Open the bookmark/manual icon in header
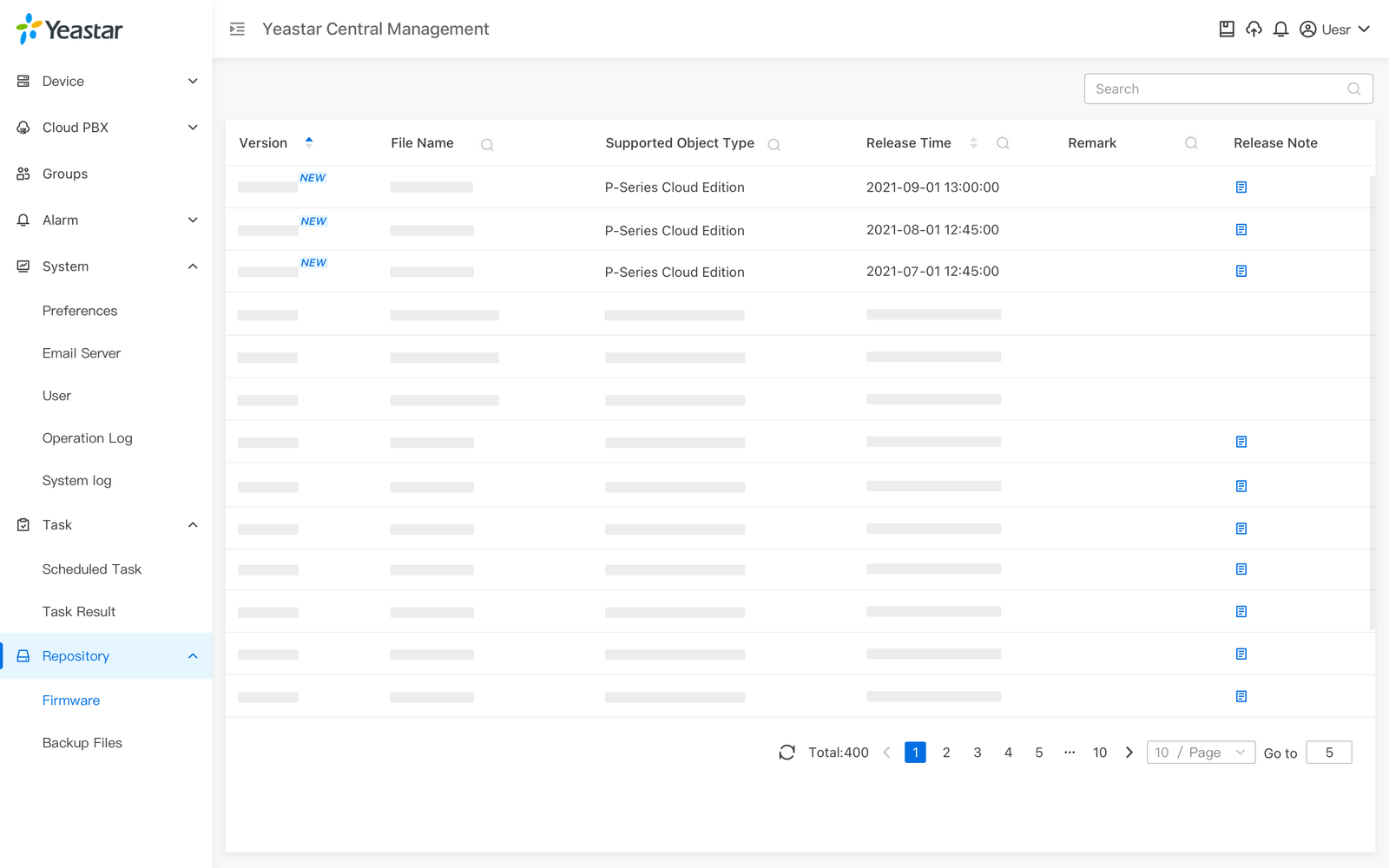 (1227, 30)
